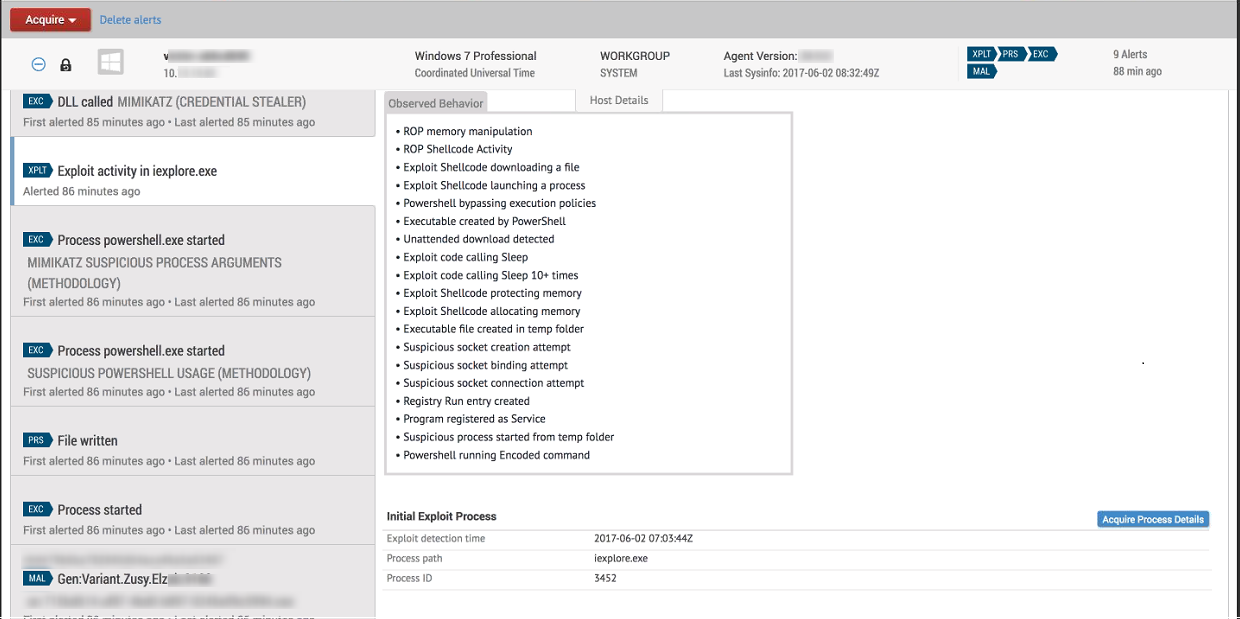Click the collapse host minus icon
The height and width of the screenshot is (619, 1240).
point(38,64)
